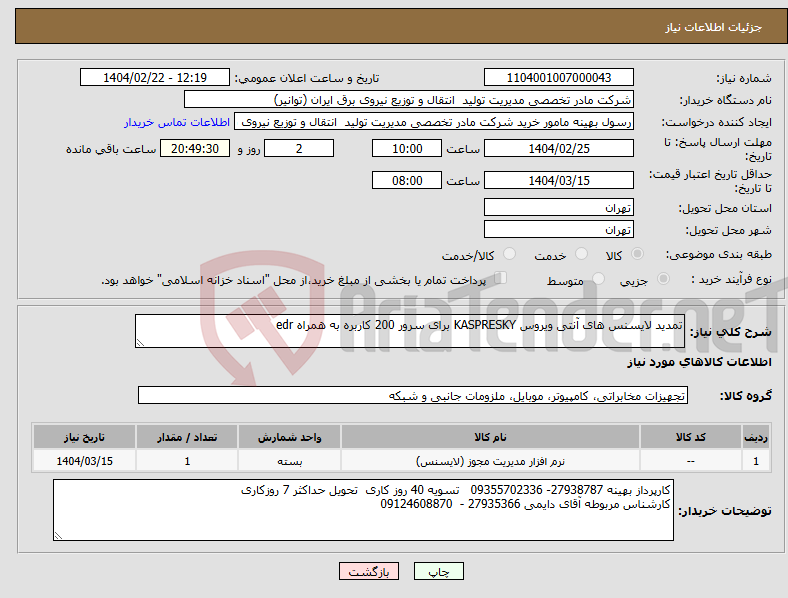Click the resize handle of the buyer notes textarea
Viewport: 788px width, 598px height.
tap(58, 536)
